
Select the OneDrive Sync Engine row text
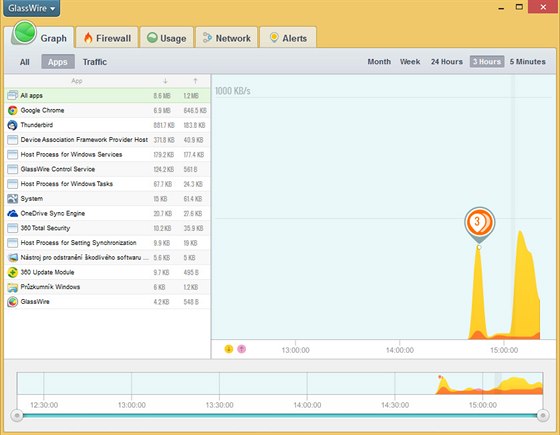point(52,214)
